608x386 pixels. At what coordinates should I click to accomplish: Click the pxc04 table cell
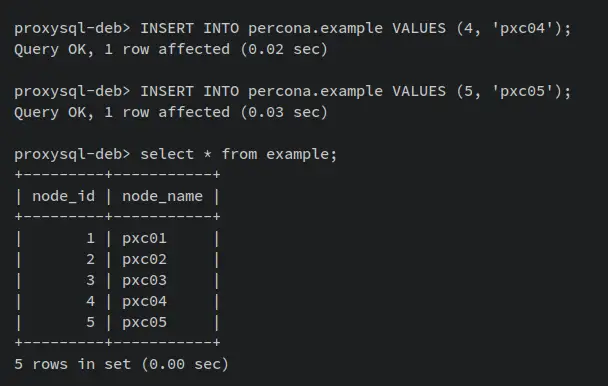tap(144, 301)
